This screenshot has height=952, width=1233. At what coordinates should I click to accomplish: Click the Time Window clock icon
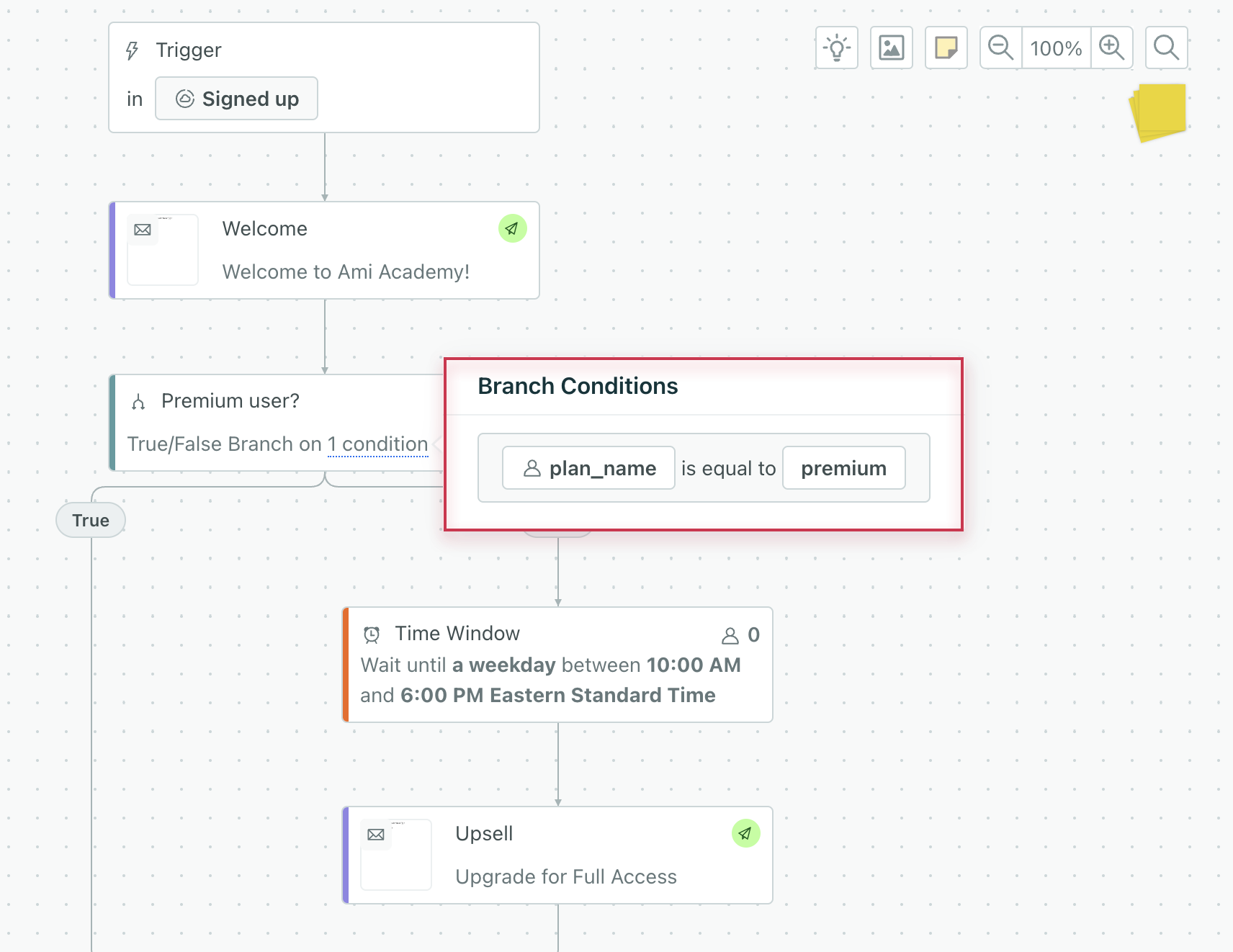click(x=372, y=634)
